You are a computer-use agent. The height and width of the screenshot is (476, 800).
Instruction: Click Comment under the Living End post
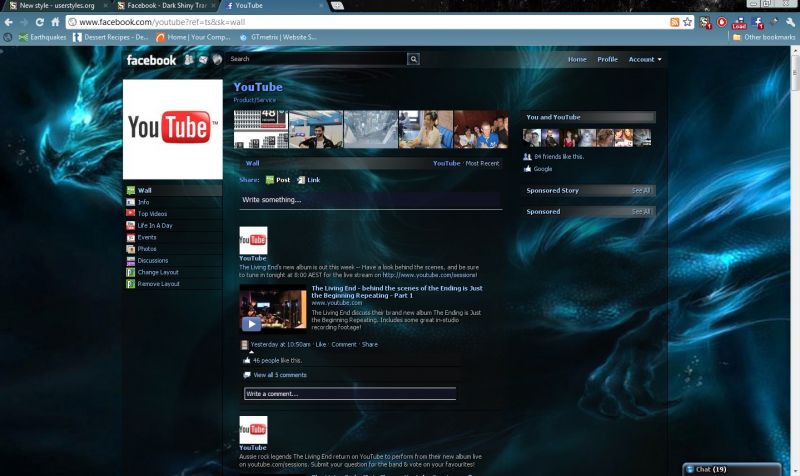344,344
